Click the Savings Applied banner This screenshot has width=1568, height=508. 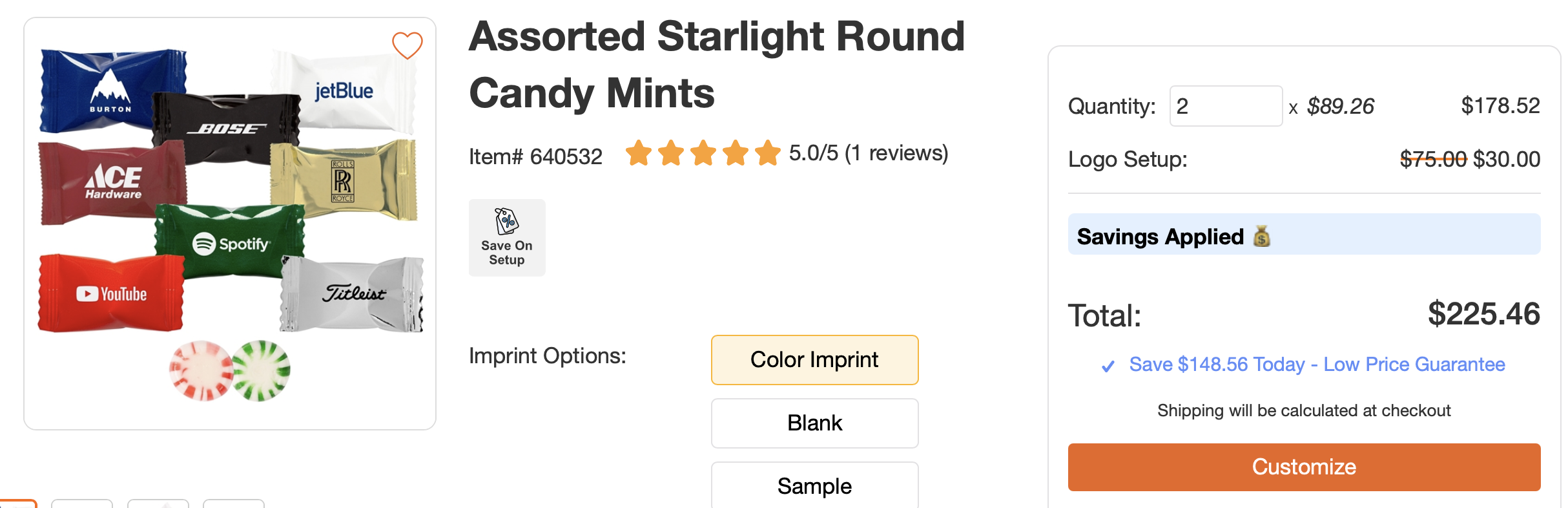pos(1304,234)
